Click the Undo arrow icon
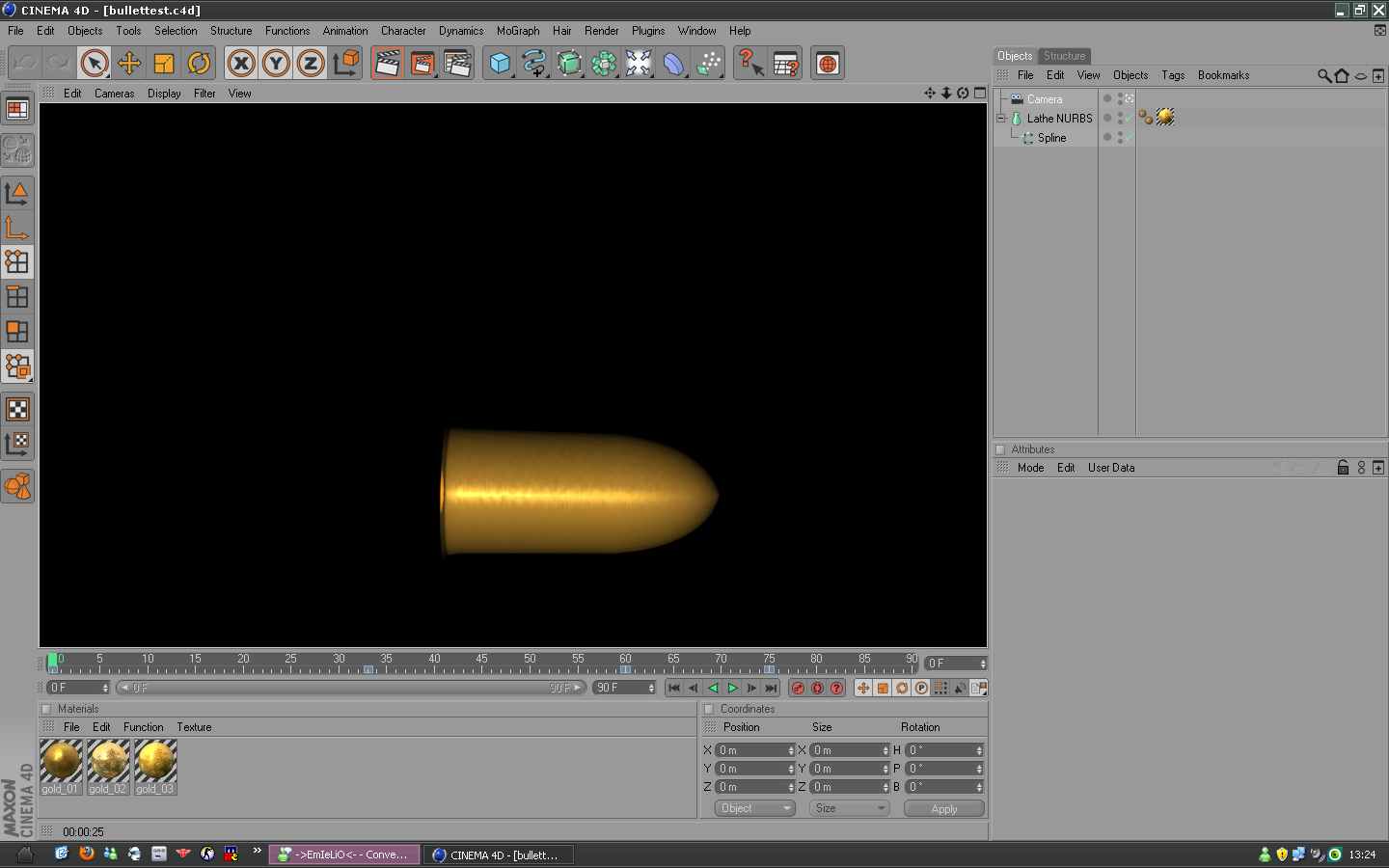Image resolution: width=1389 pixels, height=868 pixels. 25,64
